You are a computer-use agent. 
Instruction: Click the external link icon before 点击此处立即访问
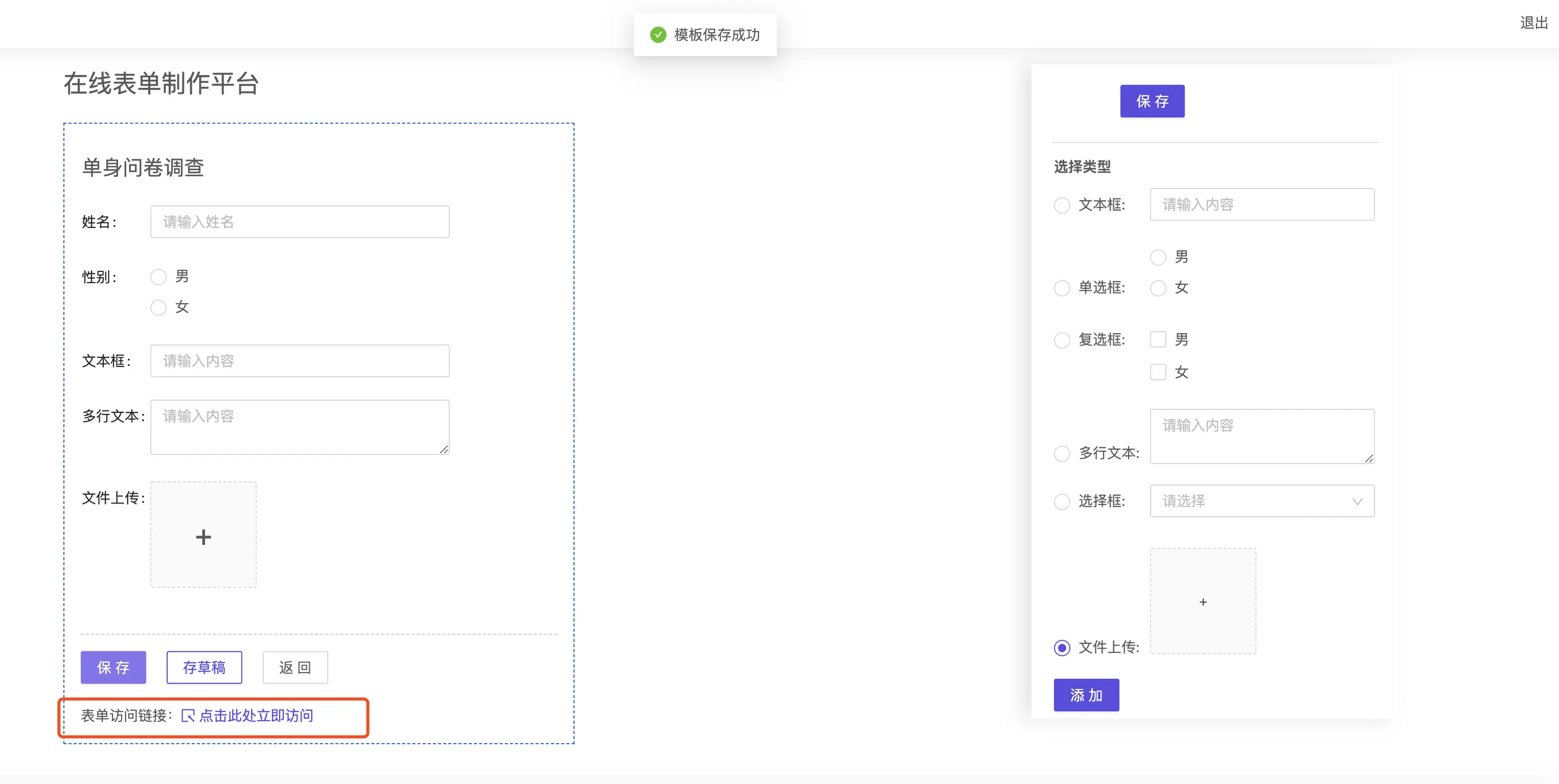tap(188, 715)
